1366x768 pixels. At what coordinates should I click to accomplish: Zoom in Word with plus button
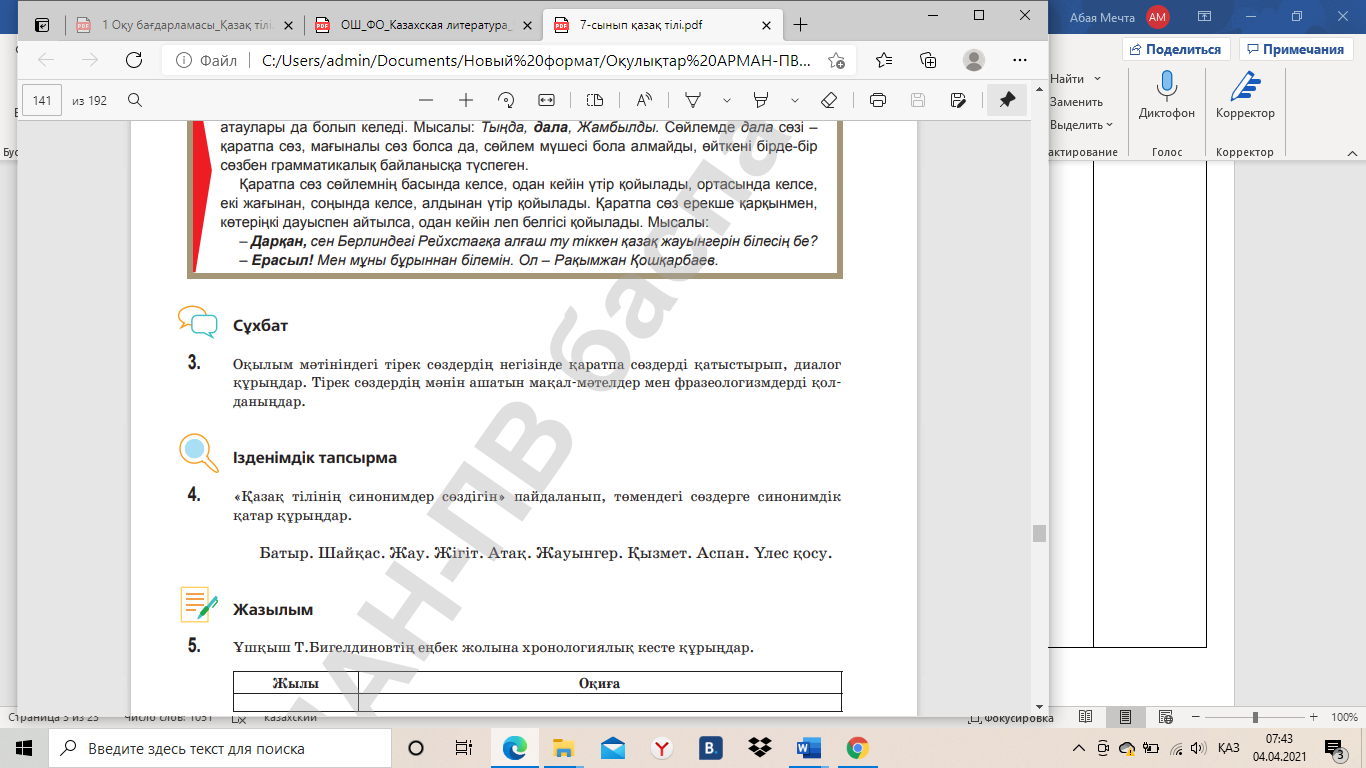[x=1315, y=718]
